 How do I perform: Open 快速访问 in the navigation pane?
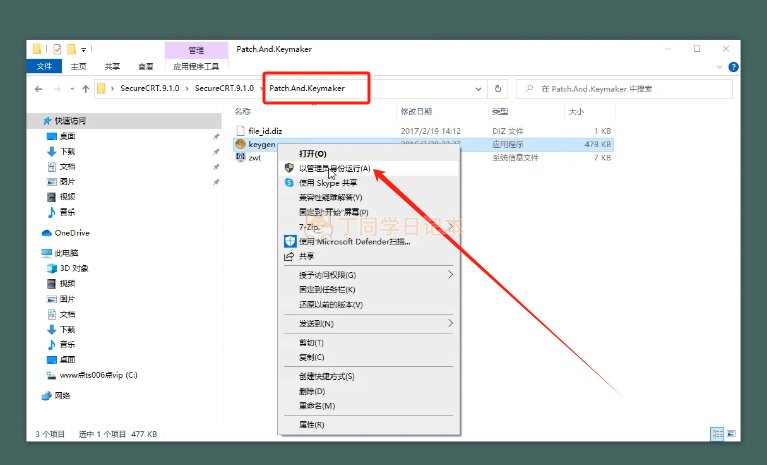pos(70,121)
